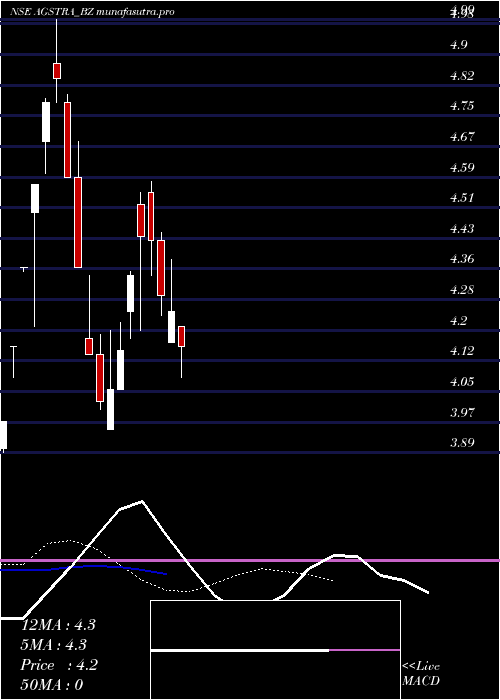Click the 50MA : 0 label
Image resolution: width=500 pixels, height=700 pixels.
[x=52, y=685]
